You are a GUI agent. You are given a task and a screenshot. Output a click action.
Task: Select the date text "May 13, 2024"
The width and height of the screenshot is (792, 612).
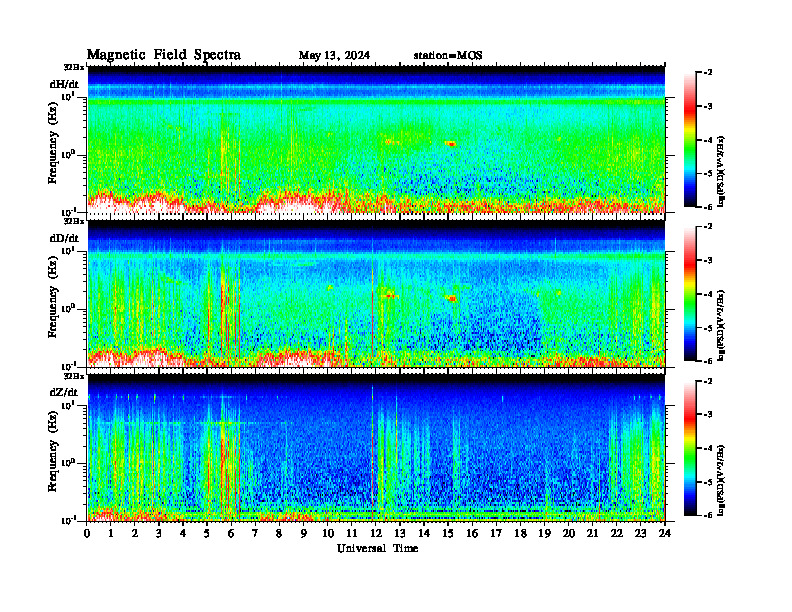334,55
